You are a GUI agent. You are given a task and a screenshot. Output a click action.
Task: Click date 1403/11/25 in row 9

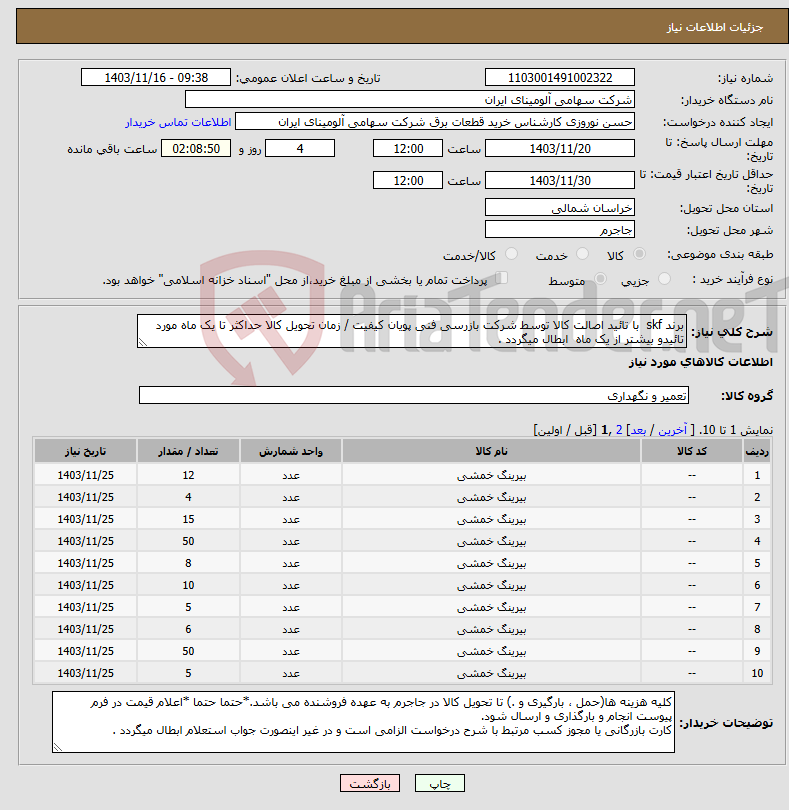point(85,651)
